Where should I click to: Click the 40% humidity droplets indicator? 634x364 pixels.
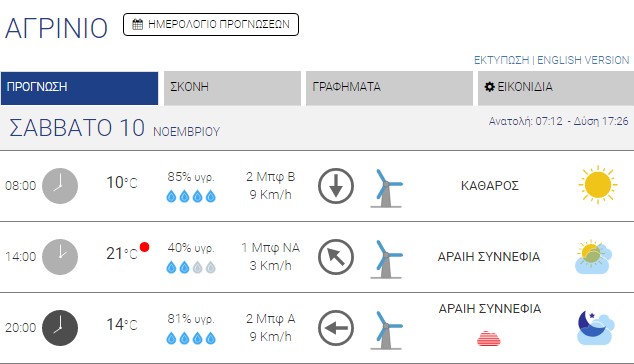[x=191, y=267]
